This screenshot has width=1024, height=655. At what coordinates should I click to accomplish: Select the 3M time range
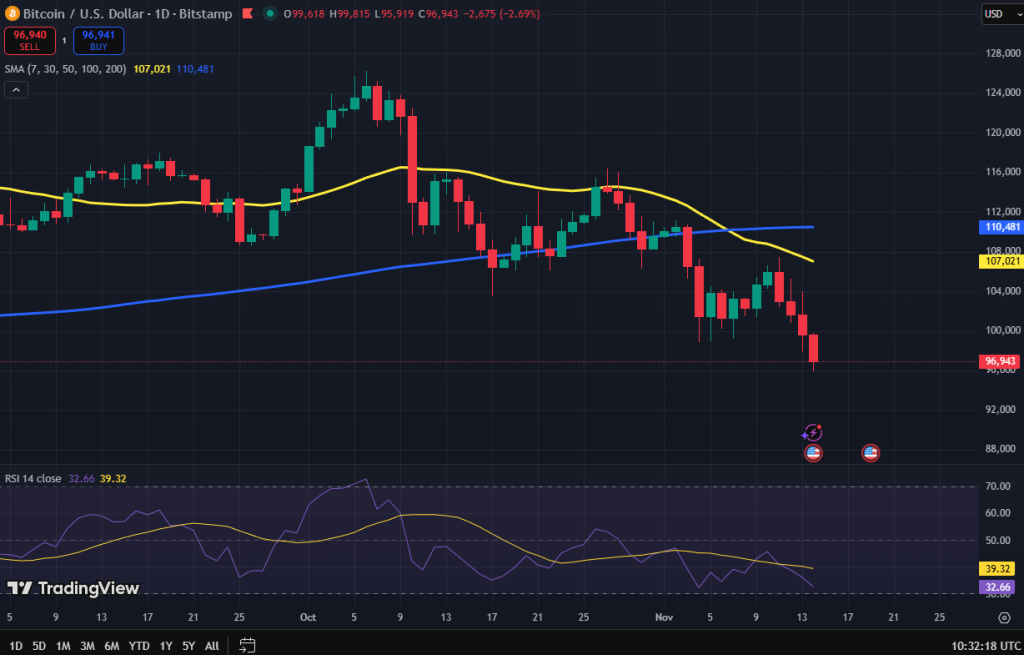coord(88,646)
